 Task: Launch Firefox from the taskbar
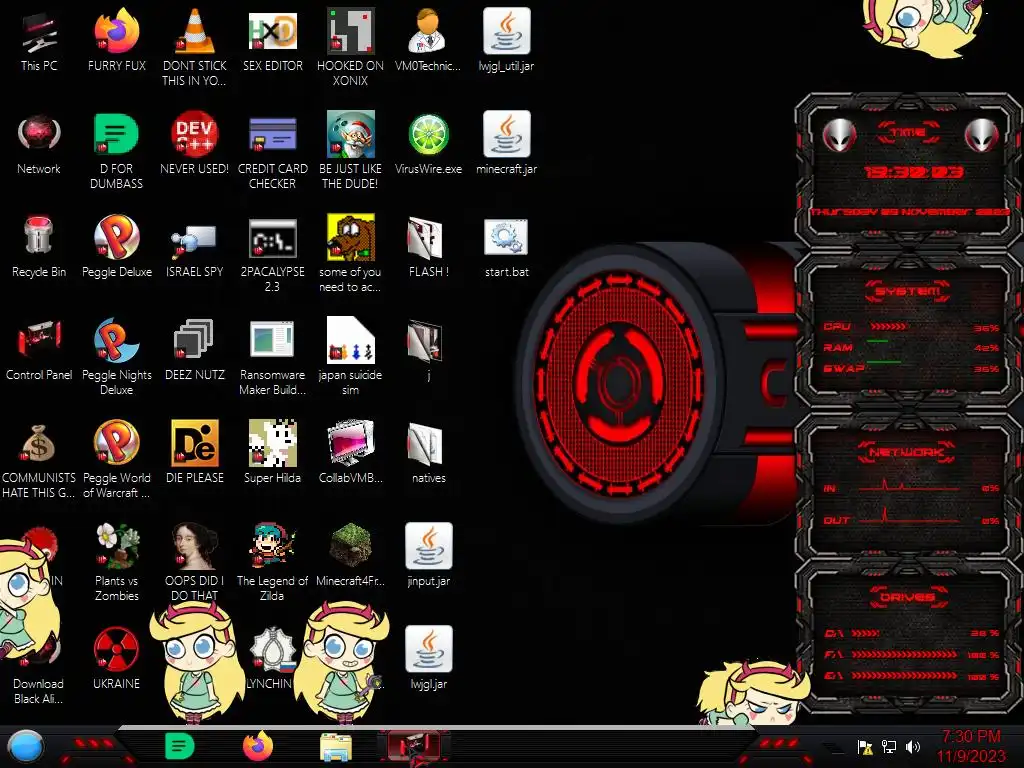(x=258, y=746)
